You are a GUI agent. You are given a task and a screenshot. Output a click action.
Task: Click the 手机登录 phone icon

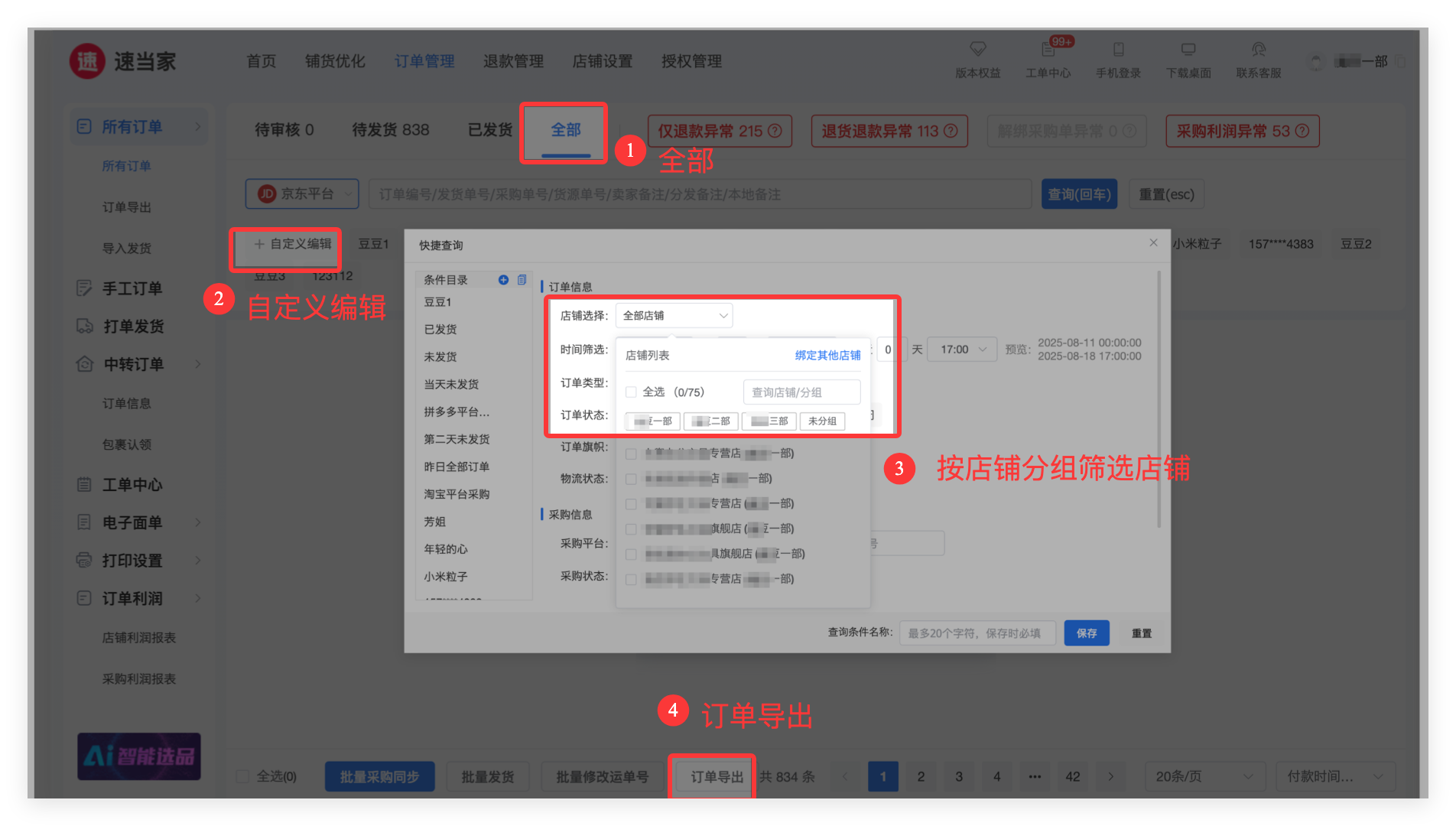1118,50
